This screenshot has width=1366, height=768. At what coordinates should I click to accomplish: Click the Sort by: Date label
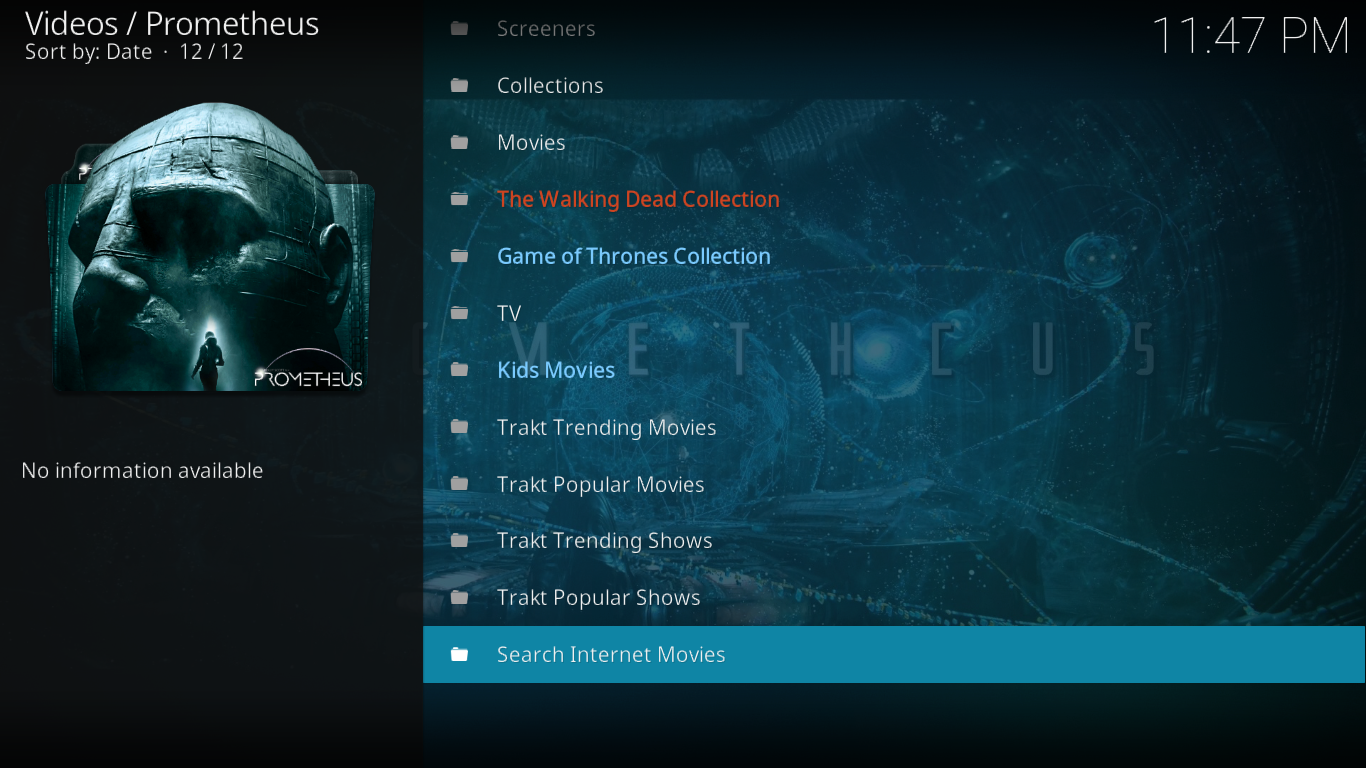(x=89, y=52)
